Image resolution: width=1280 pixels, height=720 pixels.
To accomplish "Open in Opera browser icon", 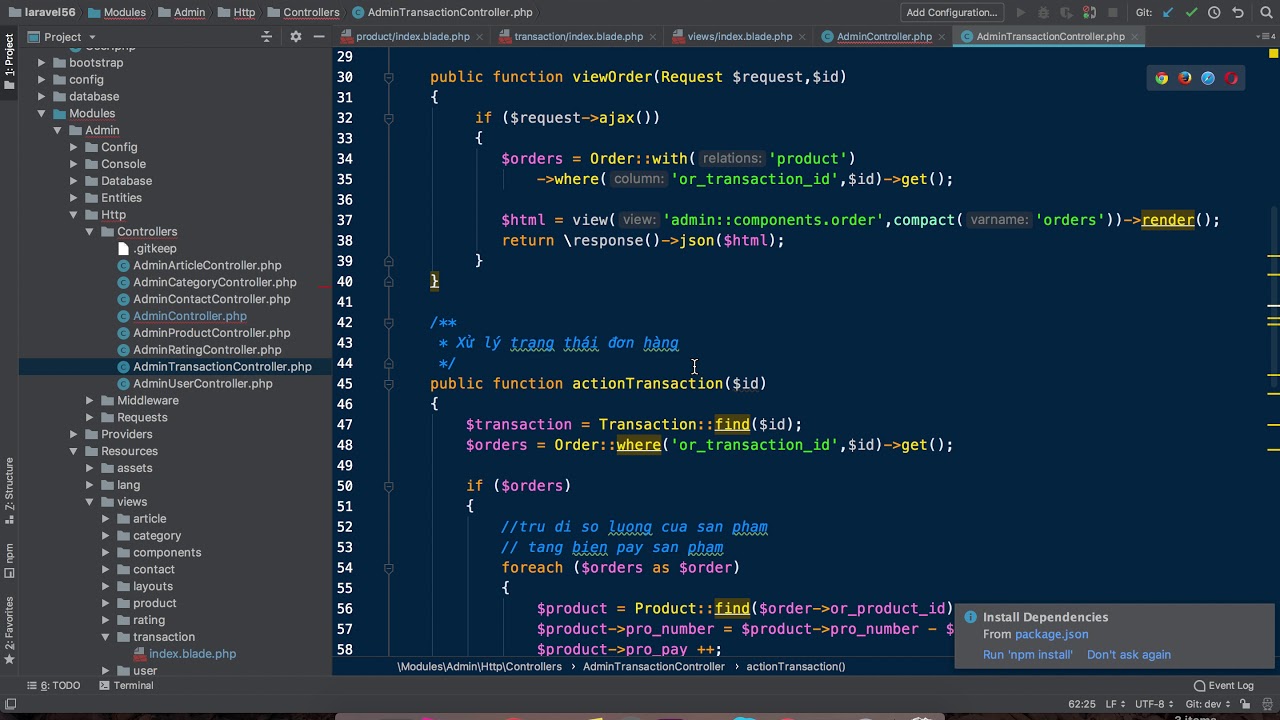I will pyautogui.click(x=1231, y=78).
